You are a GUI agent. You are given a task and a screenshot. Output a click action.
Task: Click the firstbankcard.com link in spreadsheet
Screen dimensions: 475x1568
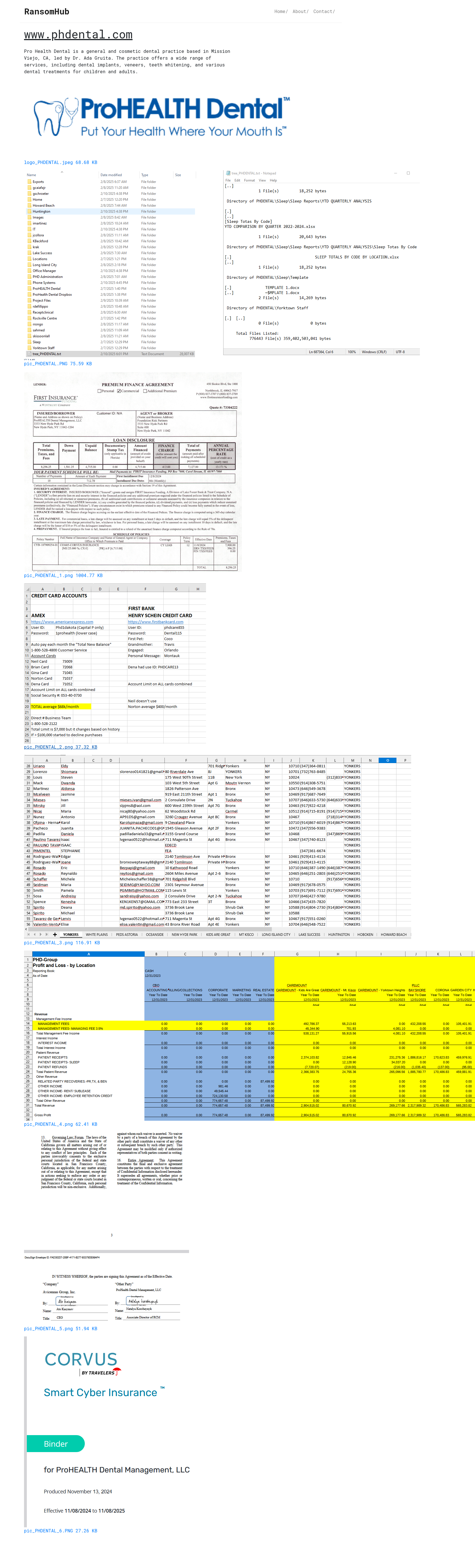coord(156,622)
